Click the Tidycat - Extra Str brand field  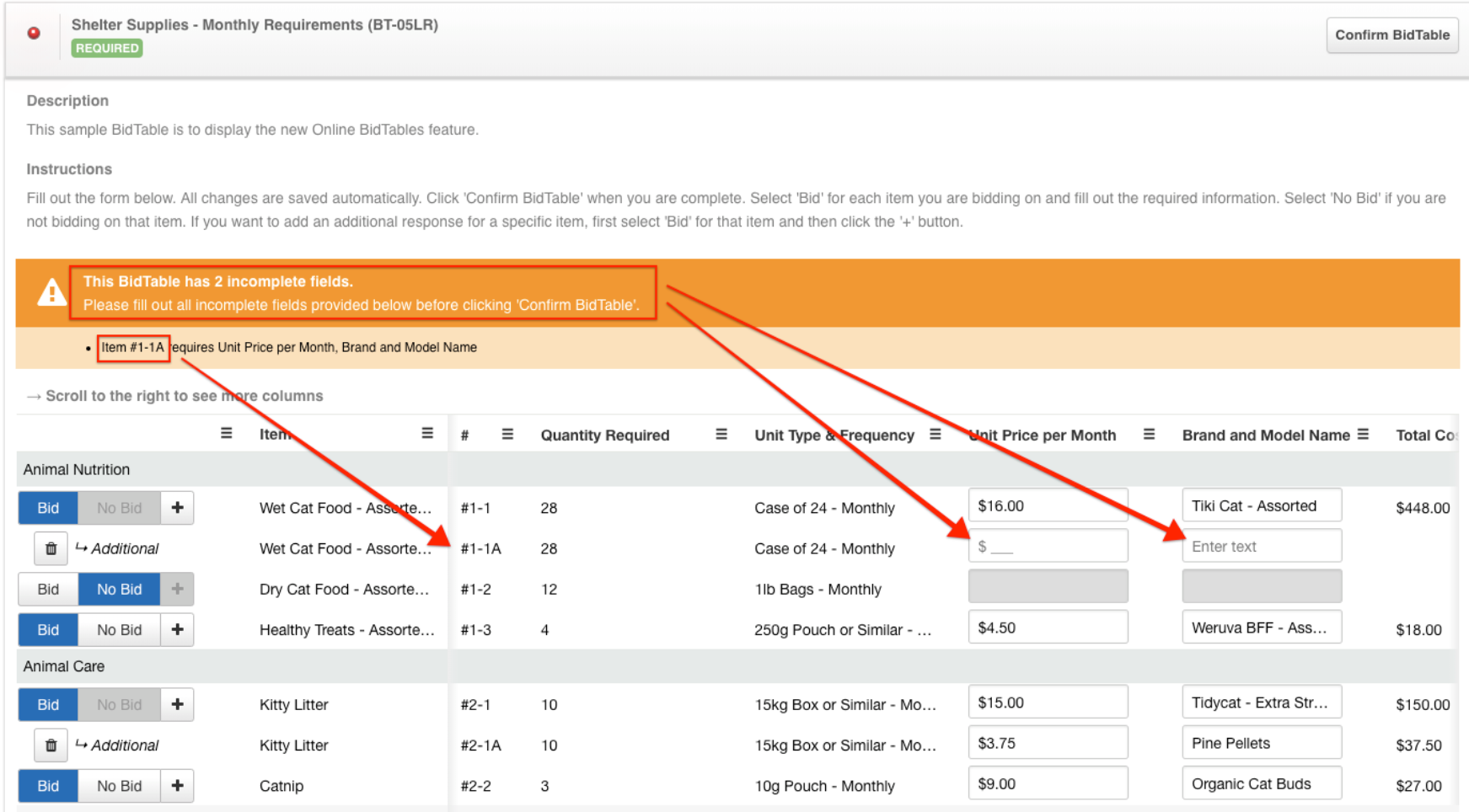point(1262,702)
